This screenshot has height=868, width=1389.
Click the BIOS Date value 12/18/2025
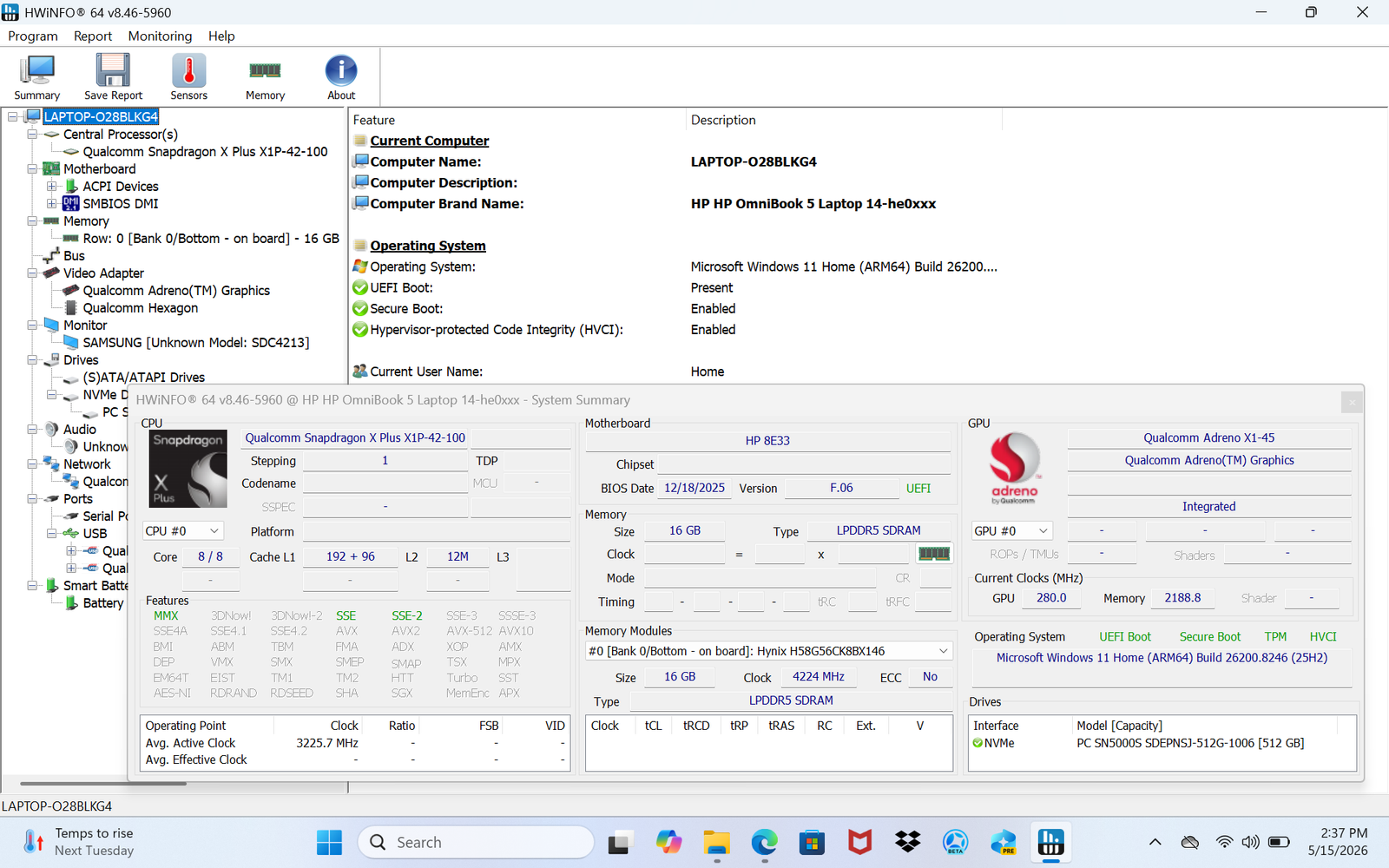694,488
